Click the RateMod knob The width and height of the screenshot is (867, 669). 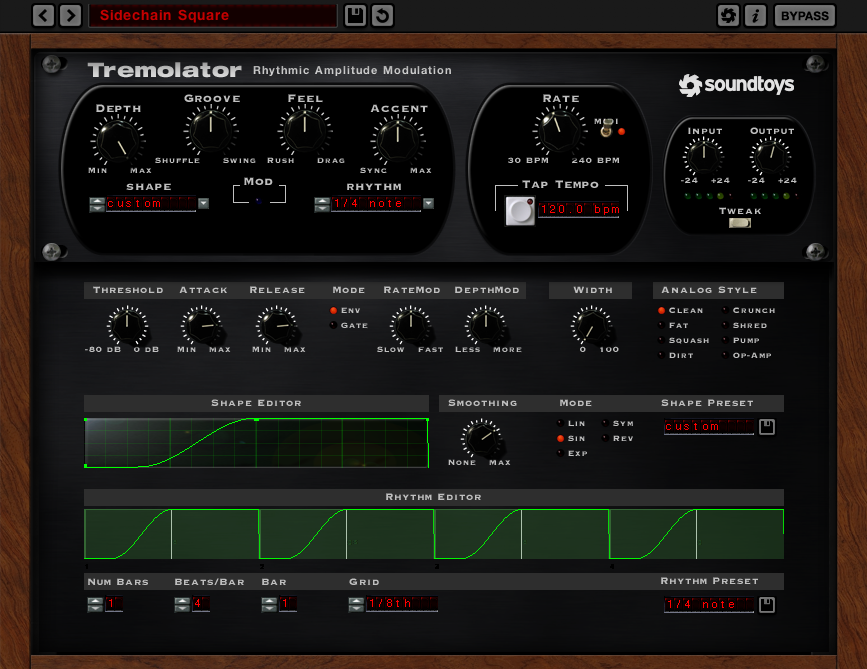pyautogui.click(x=411, y=326)
